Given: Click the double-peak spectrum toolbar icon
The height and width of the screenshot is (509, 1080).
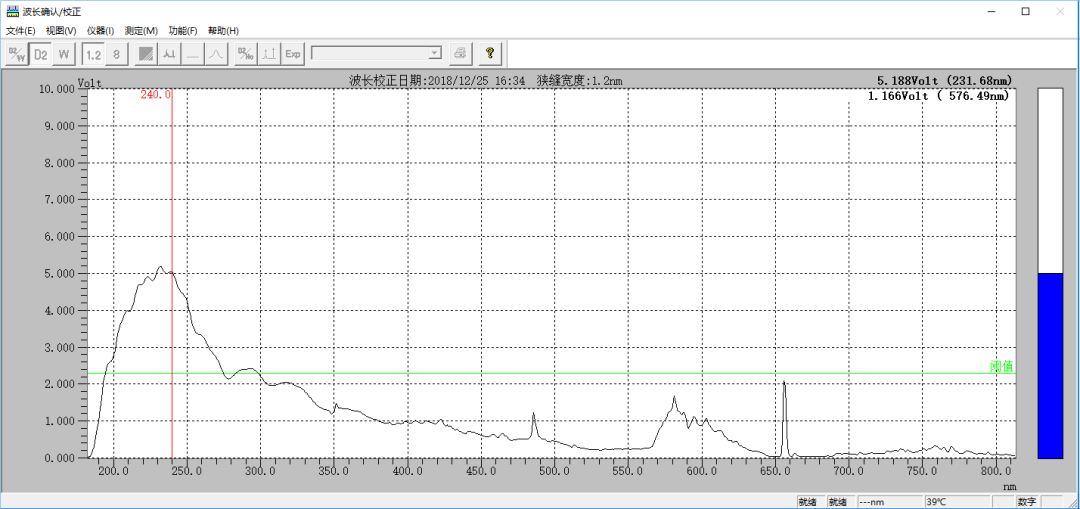Looking at the screenshot, I should point(169,53).
